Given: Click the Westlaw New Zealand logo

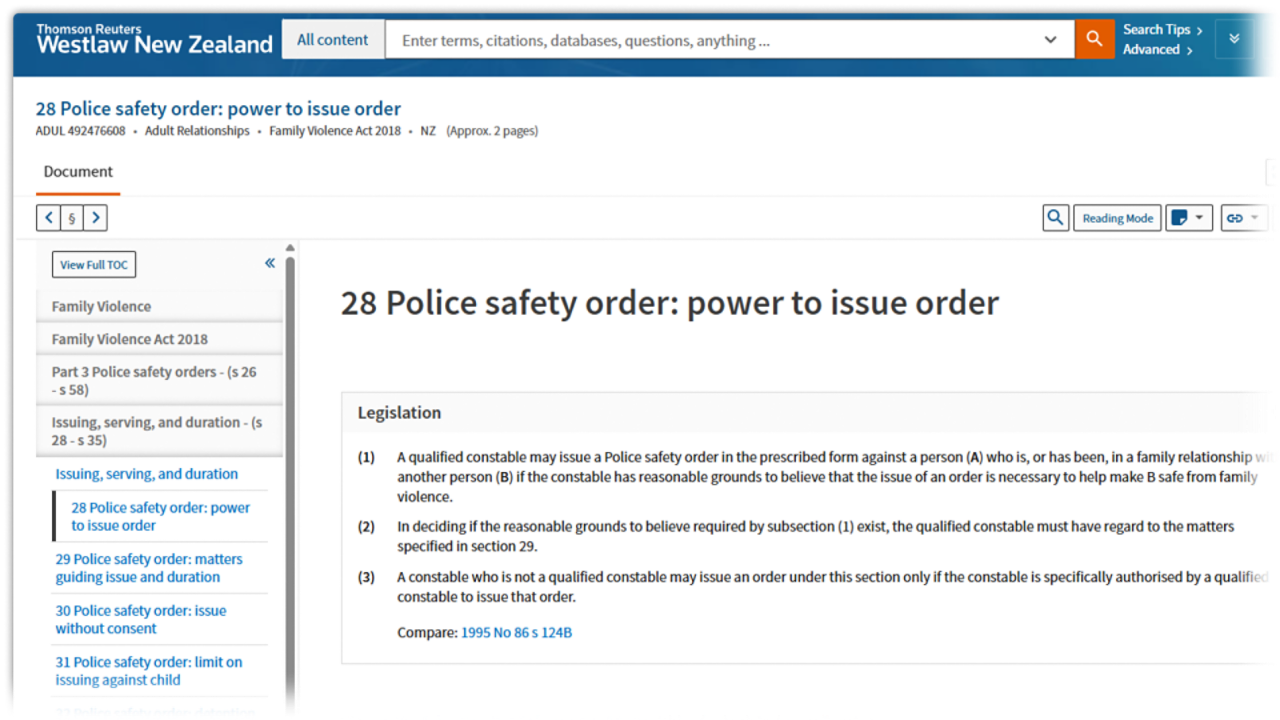Looking at the screenshot, I should [154, 40].
